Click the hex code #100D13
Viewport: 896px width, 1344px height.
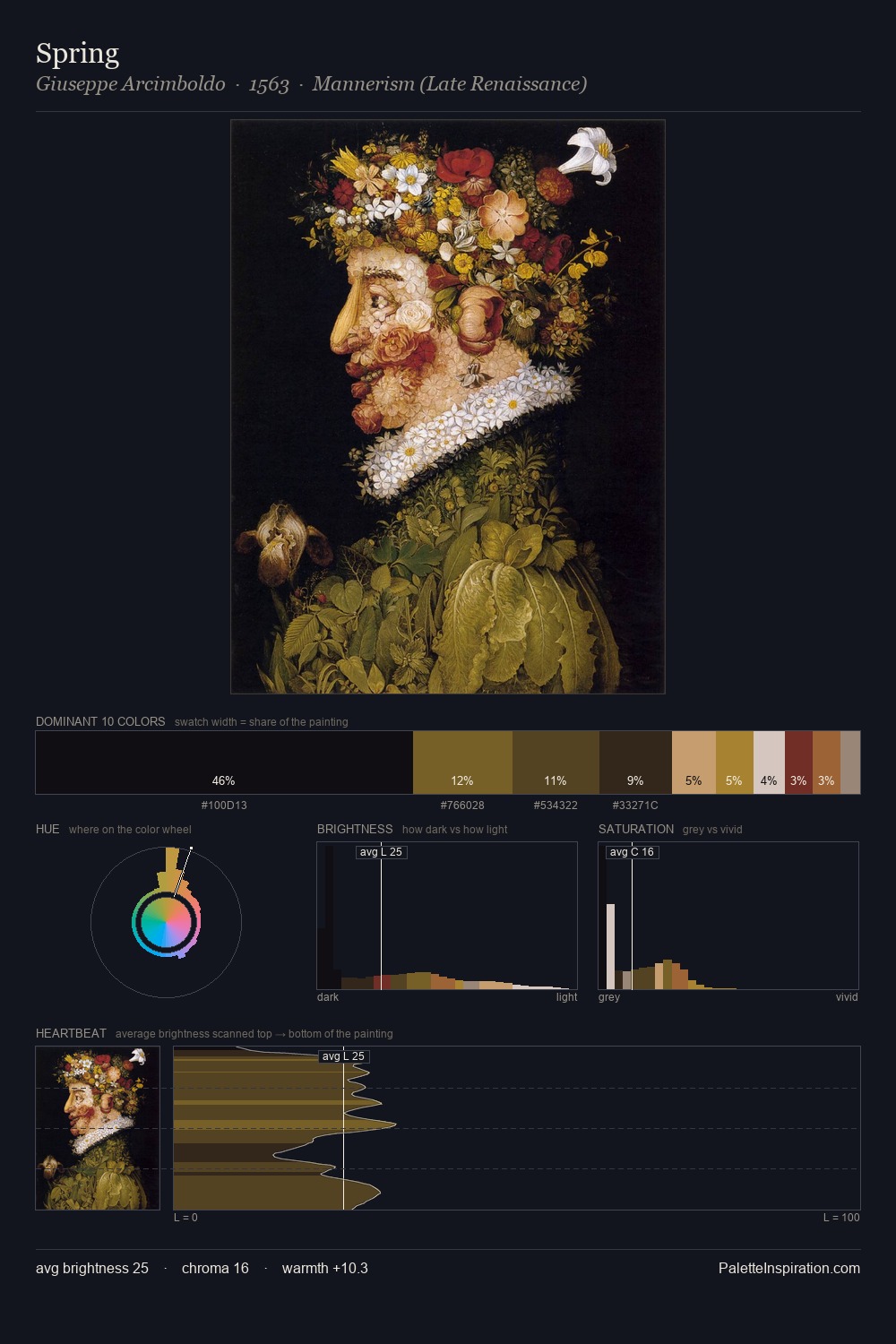(224, 806)
